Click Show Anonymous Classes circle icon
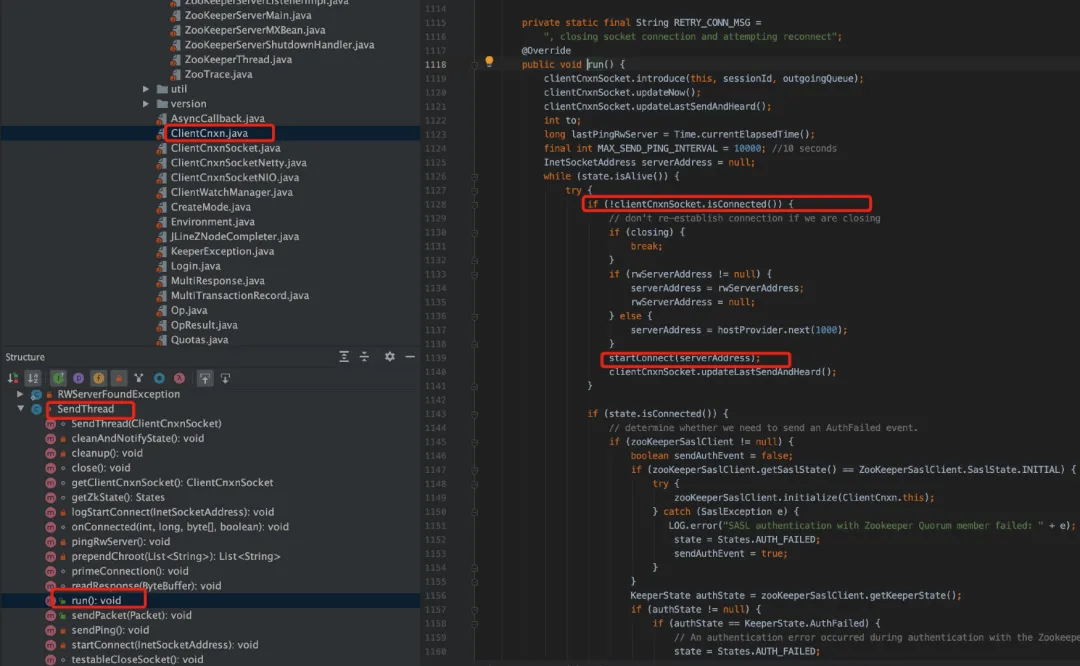Screen dimensions: 1080x666 159,378
